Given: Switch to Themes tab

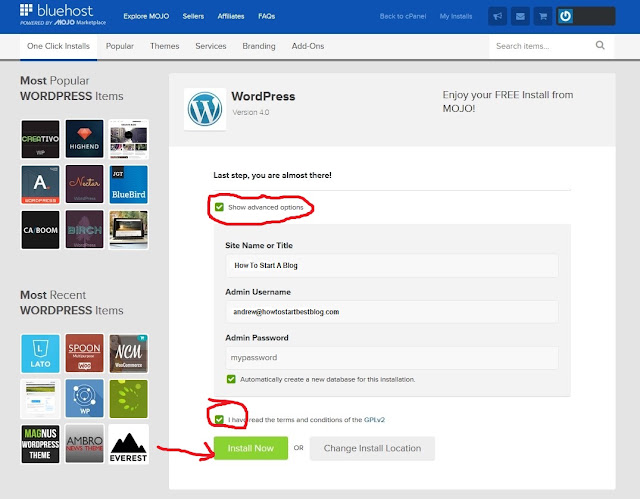Looking at the screenshot, I should (164, 46).
